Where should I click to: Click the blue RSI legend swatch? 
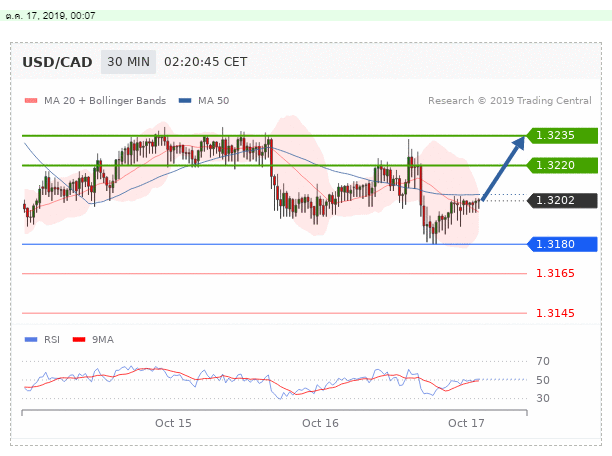pos(31,340)
